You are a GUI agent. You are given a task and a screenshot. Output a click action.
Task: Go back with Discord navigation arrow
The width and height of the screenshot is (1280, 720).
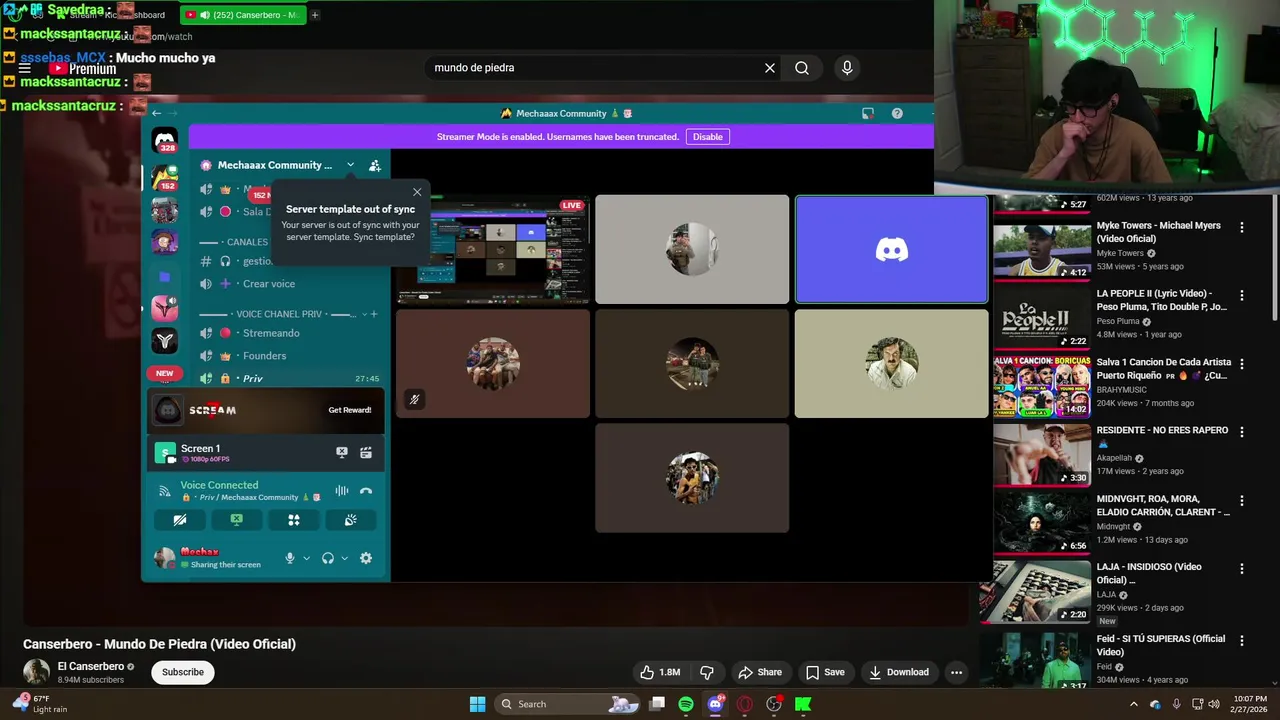tap(157, 113)
